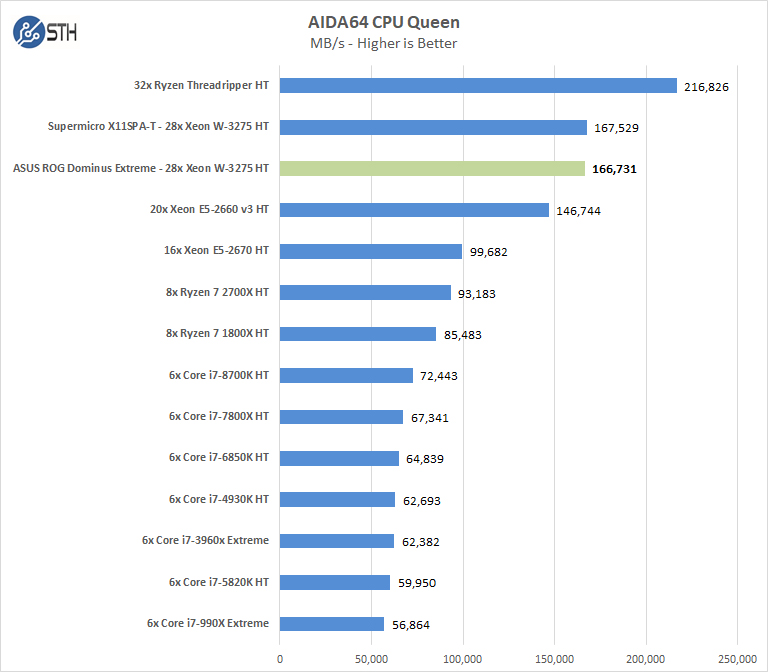The image size is (768, 672).
Task: Click the value 62,693
Action: (422, 502)
